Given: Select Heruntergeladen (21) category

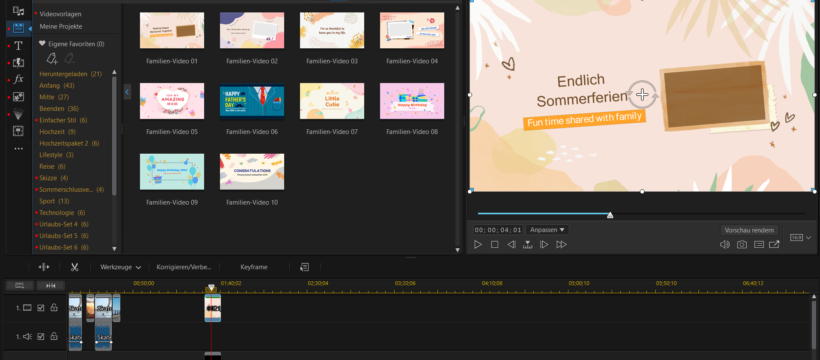Looking at the screenshot, I should coord(71,74).
